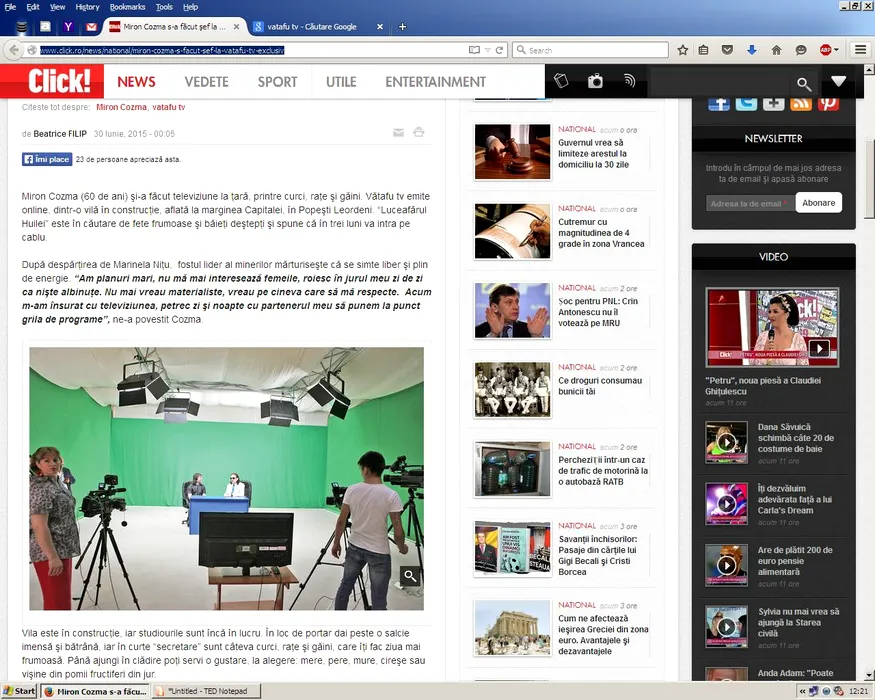Open the RSS feed icon in the black header bar
This screenshot has width=875, height=700.
pyautogui.click(x=629, y=82)
